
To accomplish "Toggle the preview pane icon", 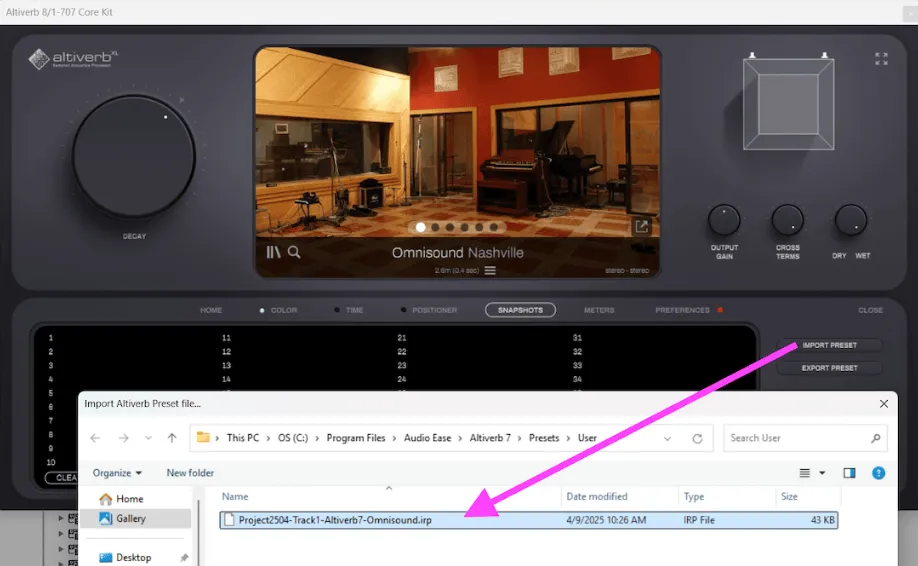I will (x=849, y=473).
